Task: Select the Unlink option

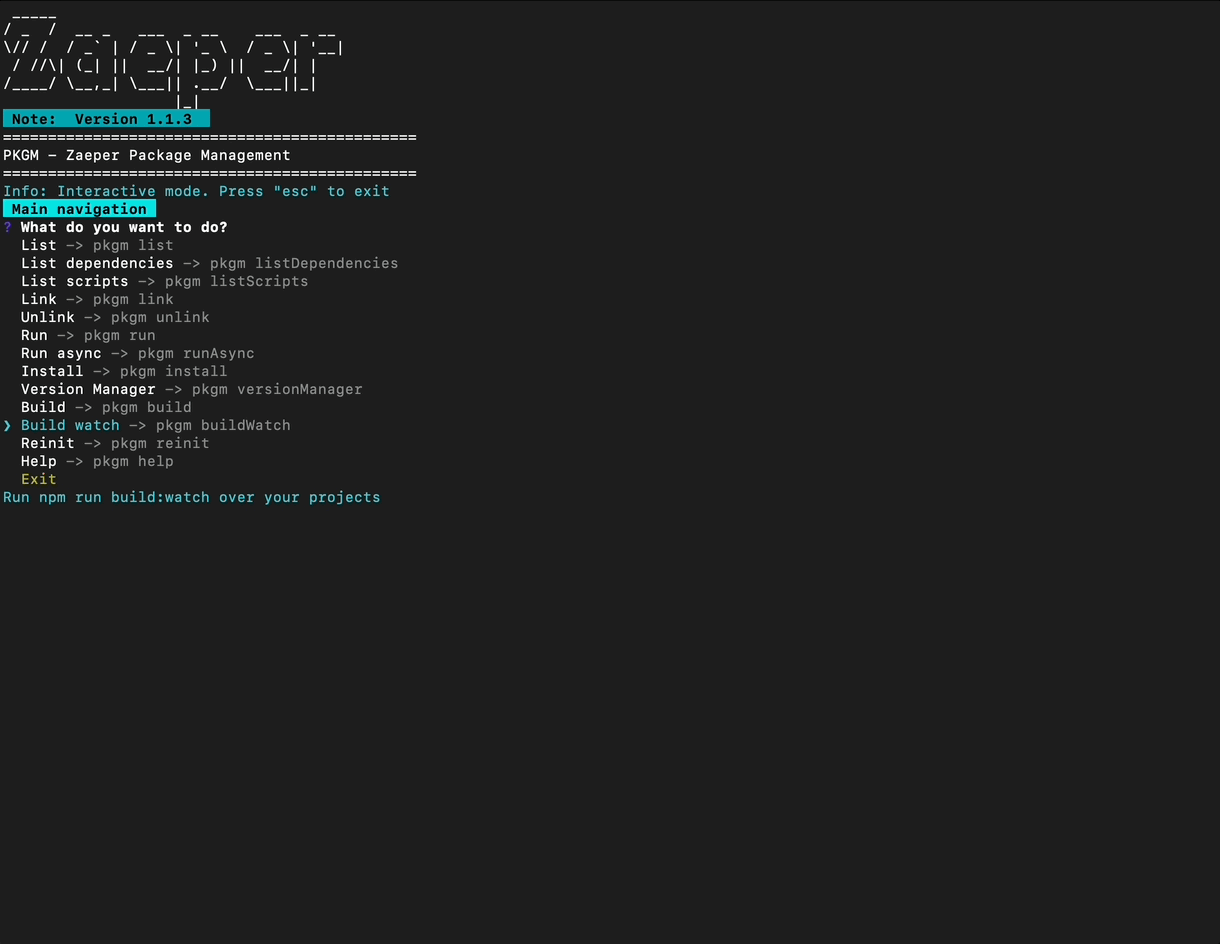Action: tap(48, 317)
